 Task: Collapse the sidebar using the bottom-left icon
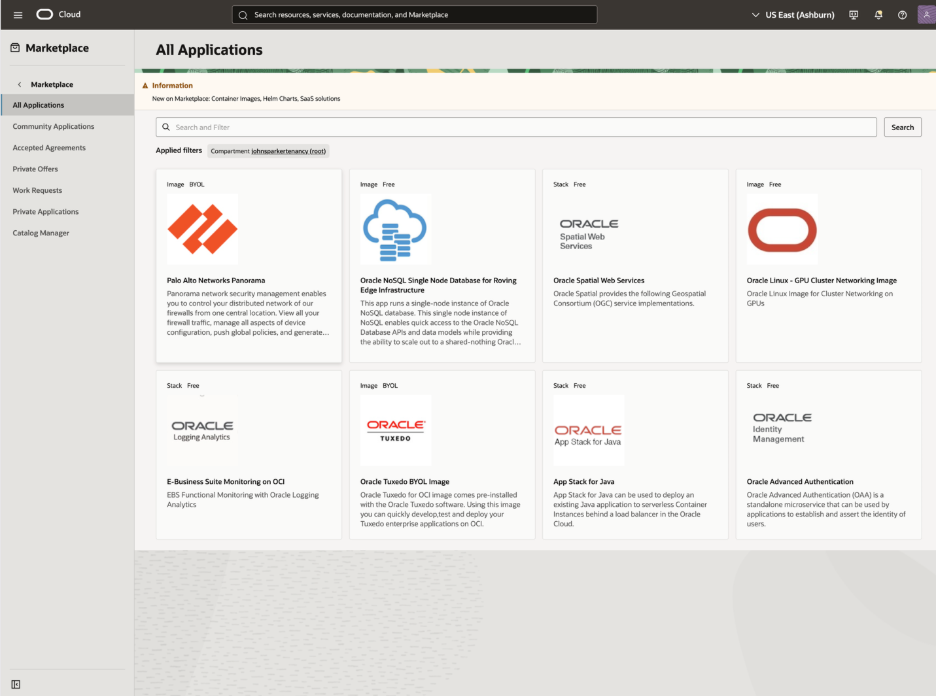pos(16,684)
